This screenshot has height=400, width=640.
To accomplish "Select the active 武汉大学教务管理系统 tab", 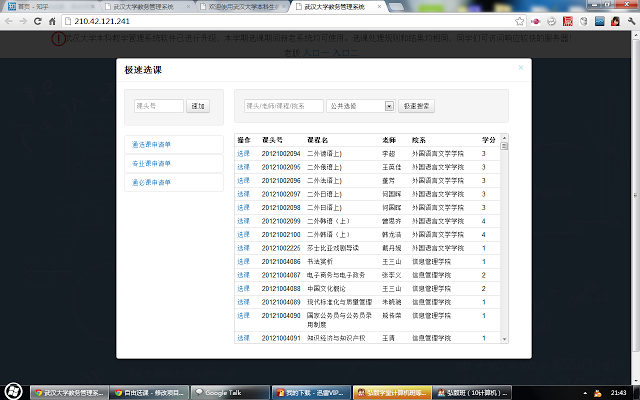I will [338, 7].
